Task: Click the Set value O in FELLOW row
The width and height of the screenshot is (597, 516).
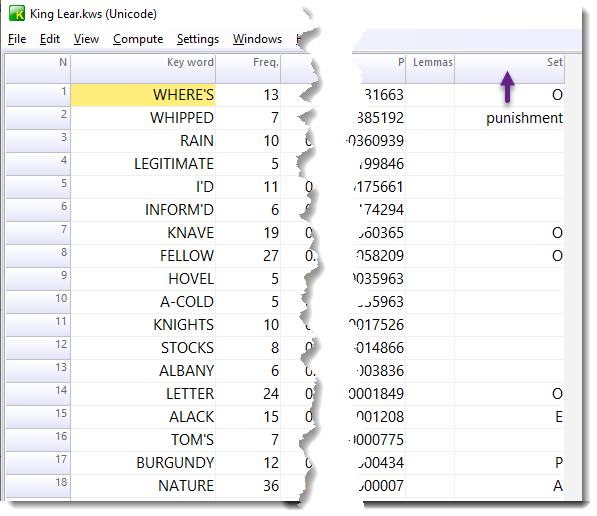Action: click(x=557, y=256)
